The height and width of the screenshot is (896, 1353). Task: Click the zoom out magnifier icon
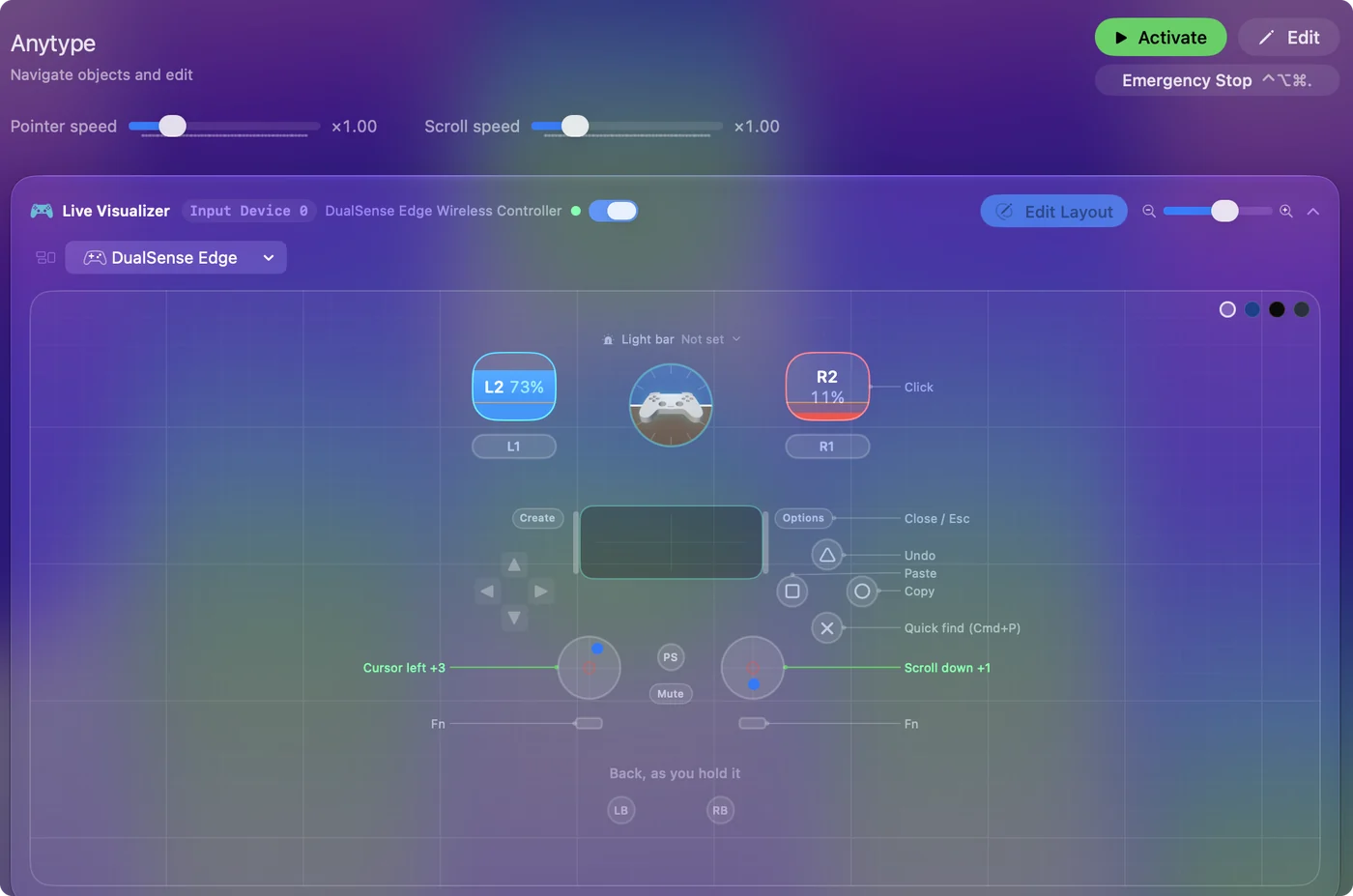(x=1149, y=211)
